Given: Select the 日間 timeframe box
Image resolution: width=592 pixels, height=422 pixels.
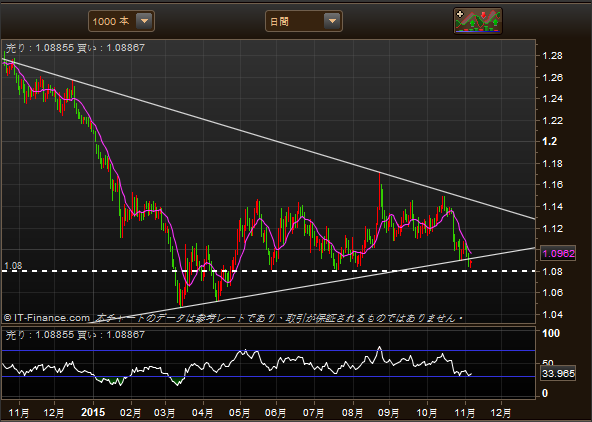Looking at the screenshot, I should 304,21.
